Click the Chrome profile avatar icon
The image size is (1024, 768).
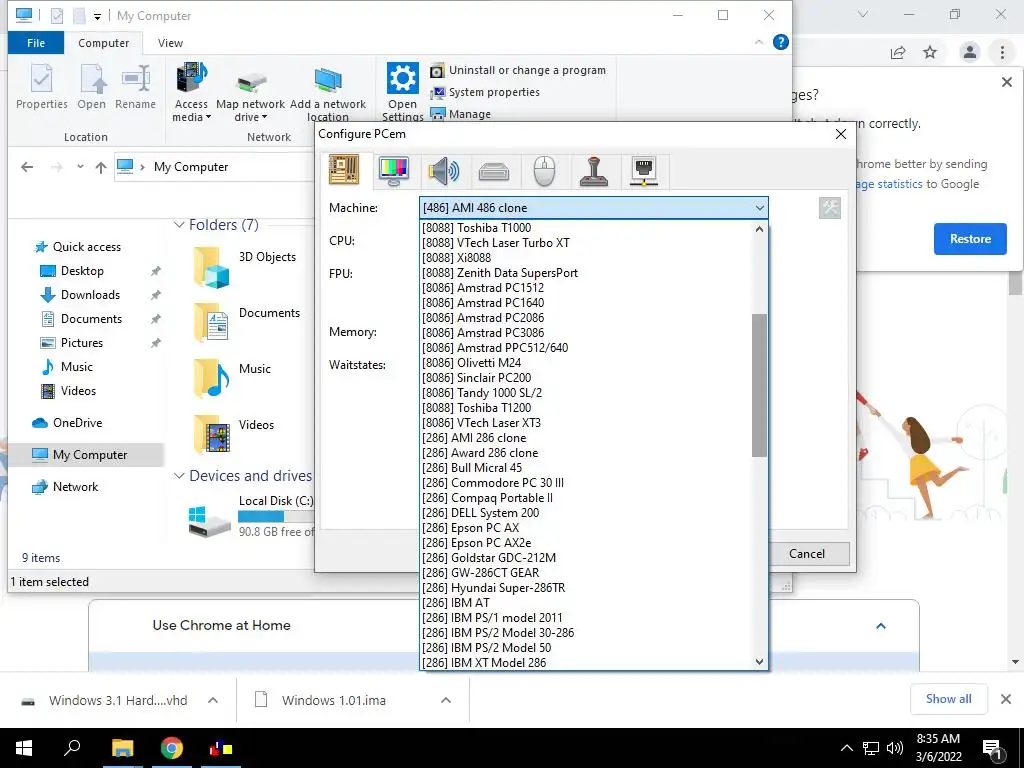click(970, 52)
